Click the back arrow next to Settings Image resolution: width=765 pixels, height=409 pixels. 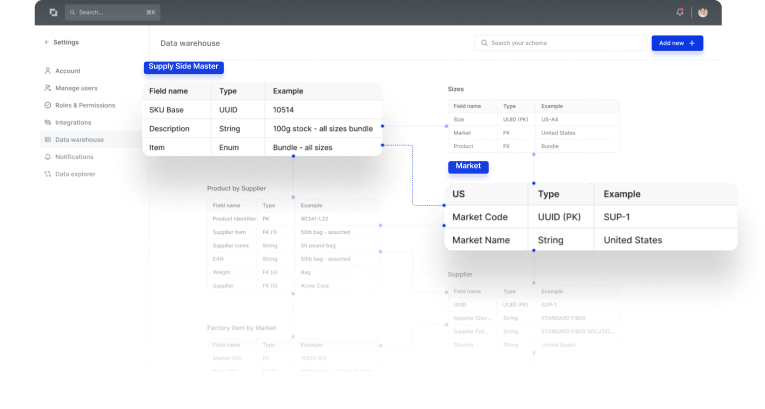pos(47,42)
